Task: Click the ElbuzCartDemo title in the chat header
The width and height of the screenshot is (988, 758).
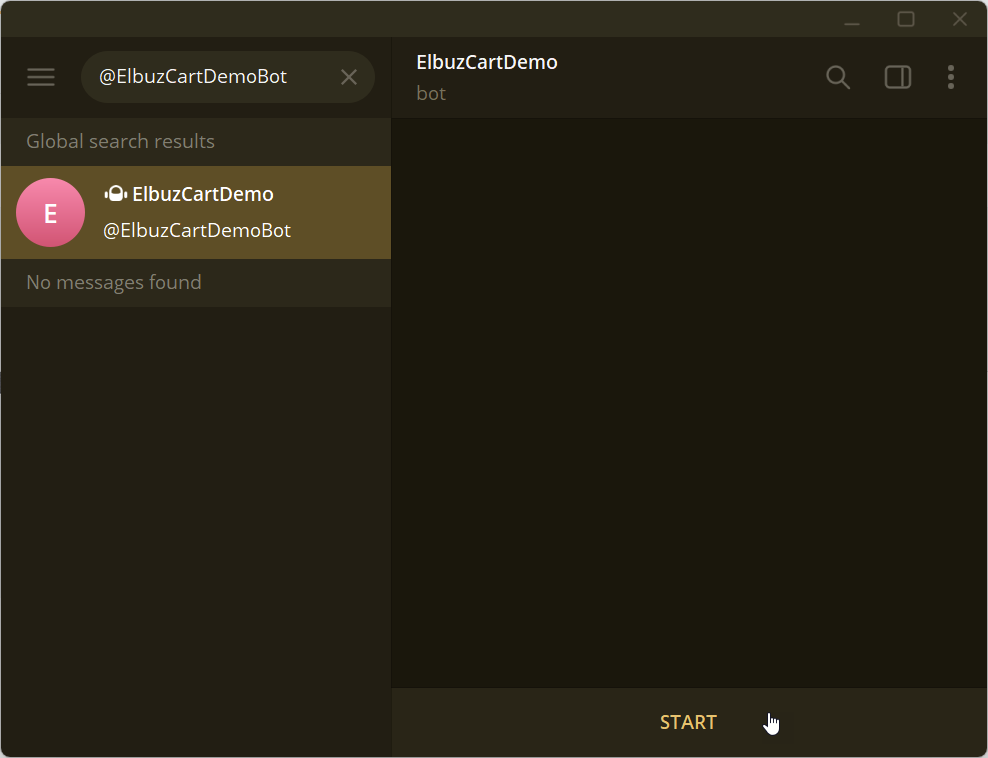Action: [x=487, y=62]
